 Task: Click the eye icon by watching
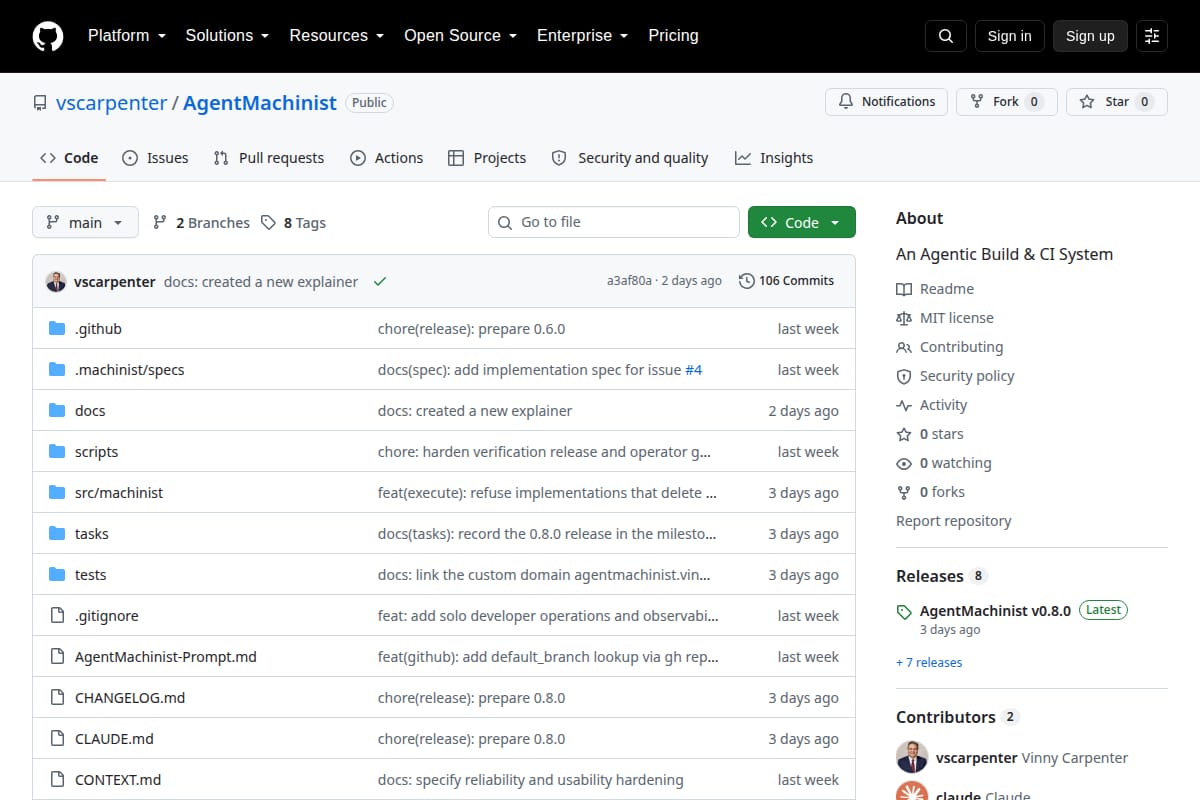(x=904, y=463)
